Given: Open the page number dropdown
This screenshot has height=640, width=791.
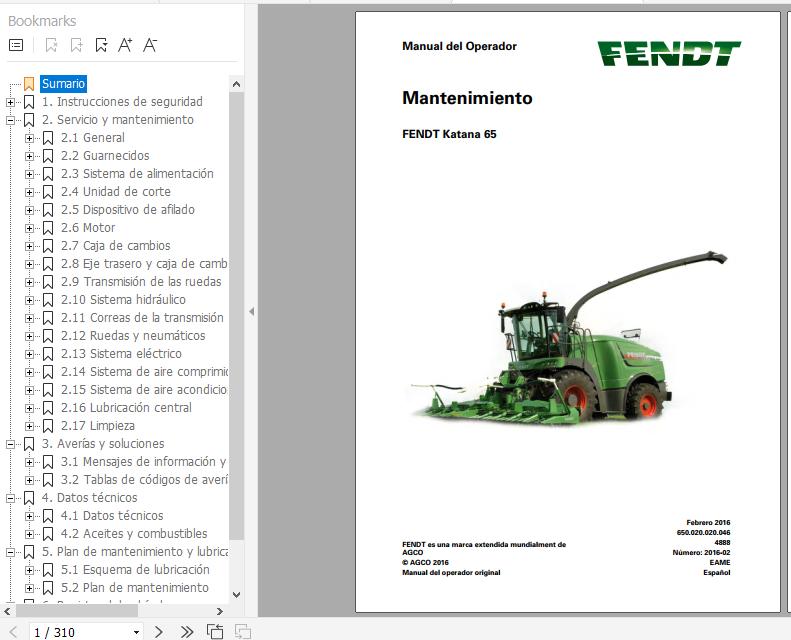Looking at the screenshot, I should coord(136,632).
